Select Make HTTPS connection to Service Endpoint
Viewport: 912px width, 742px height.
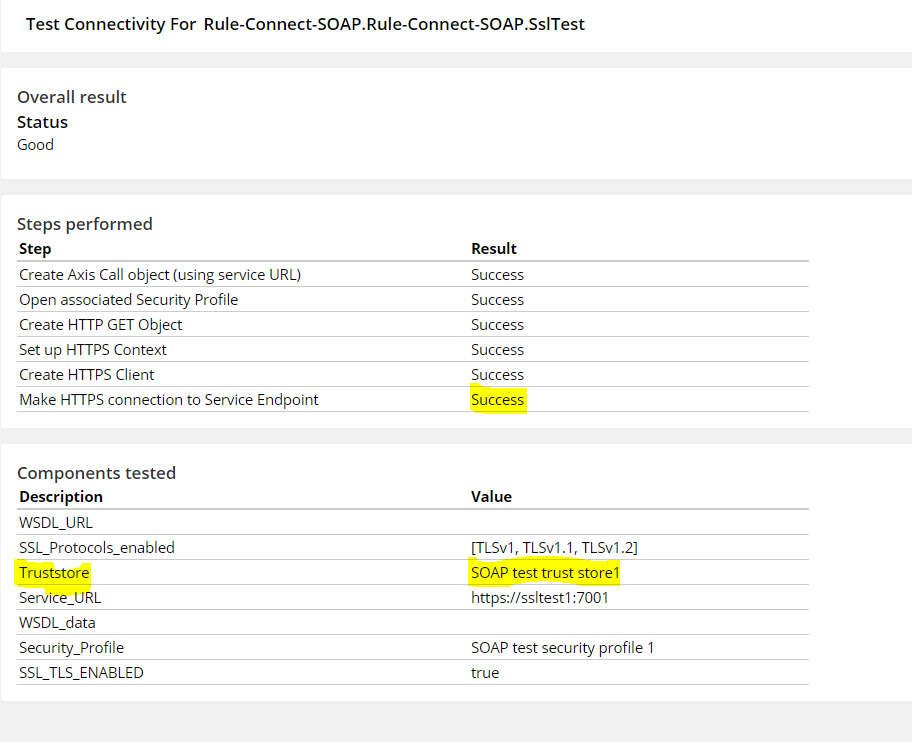tap(169, 399)
